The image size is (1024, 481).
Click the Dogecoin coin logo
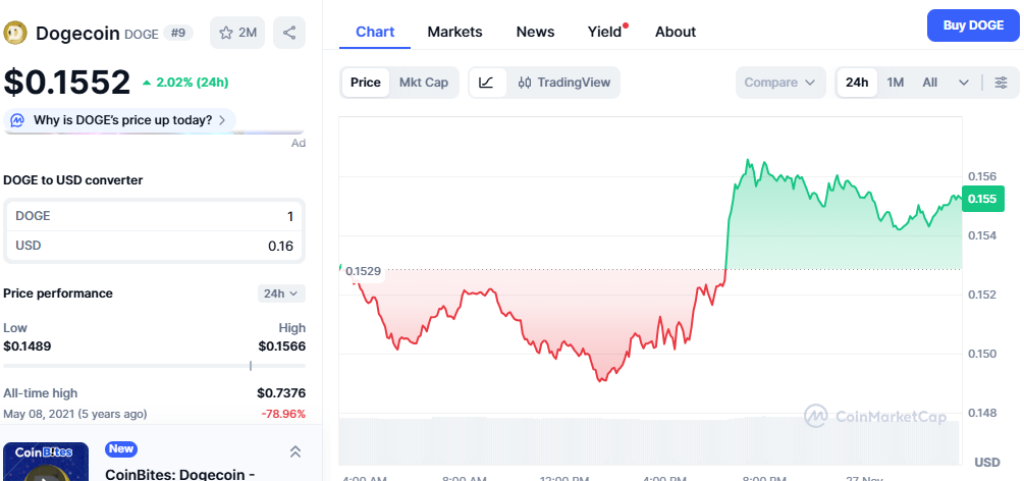point(15,32)
